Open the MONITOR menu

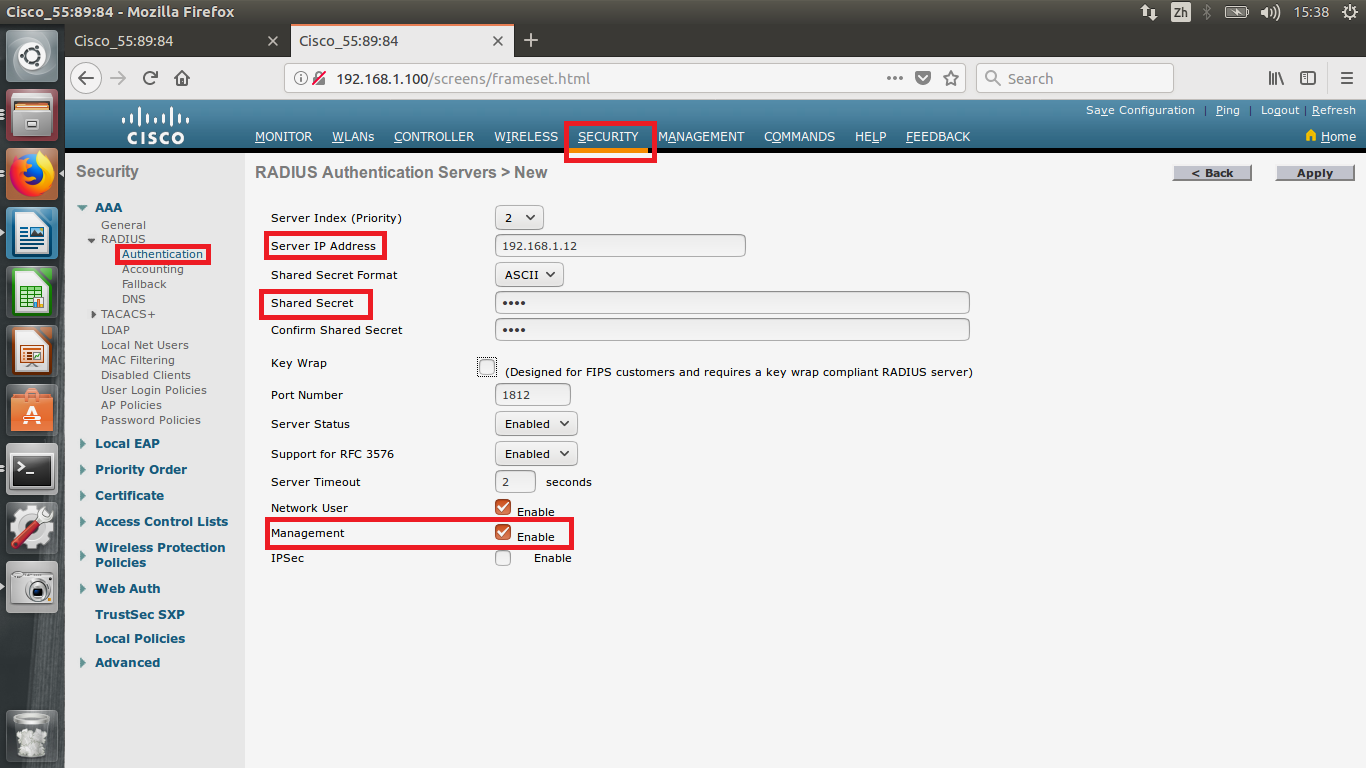[x=284, y=136]
